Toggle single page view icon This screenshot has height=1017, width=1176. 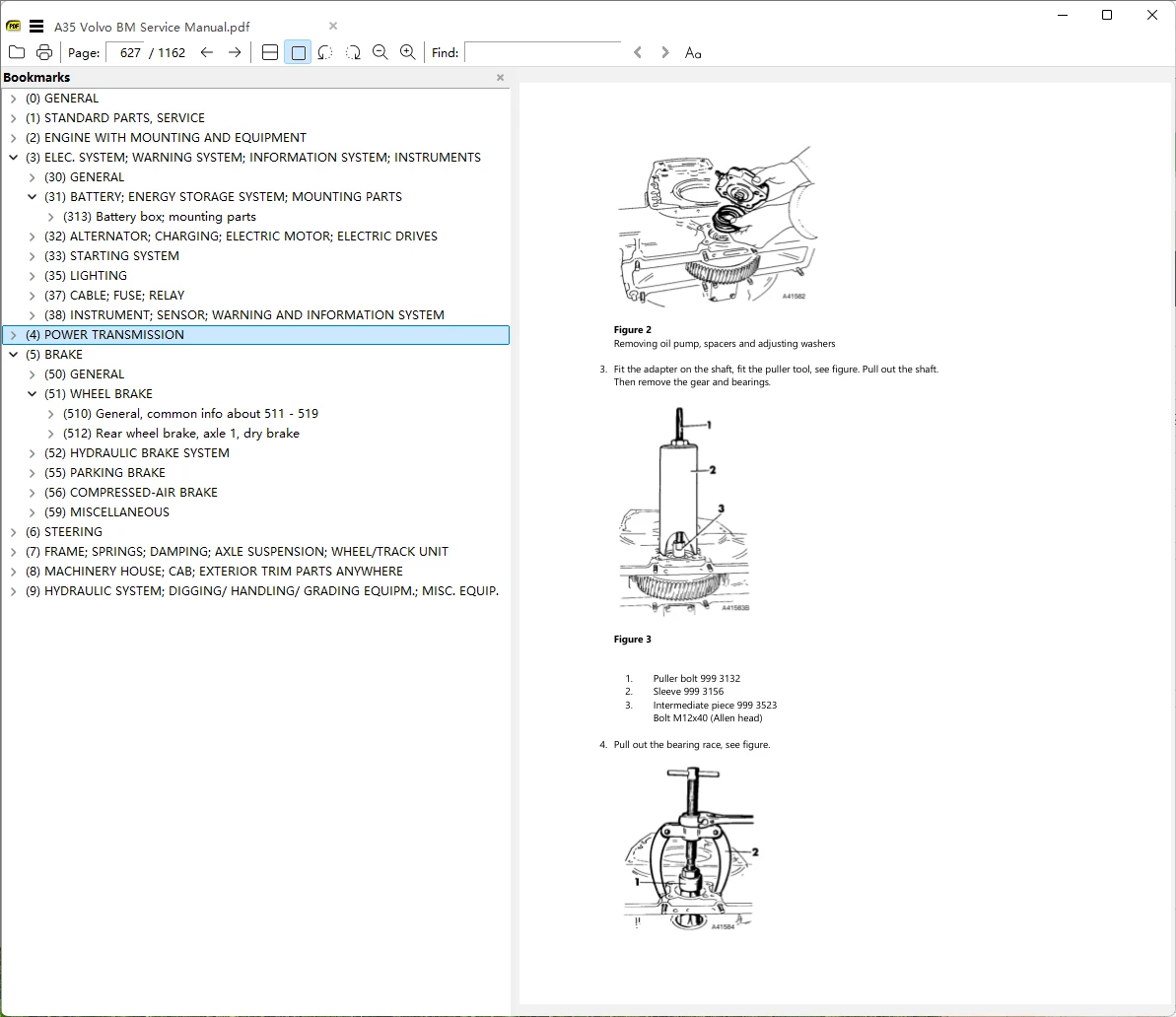298,52
